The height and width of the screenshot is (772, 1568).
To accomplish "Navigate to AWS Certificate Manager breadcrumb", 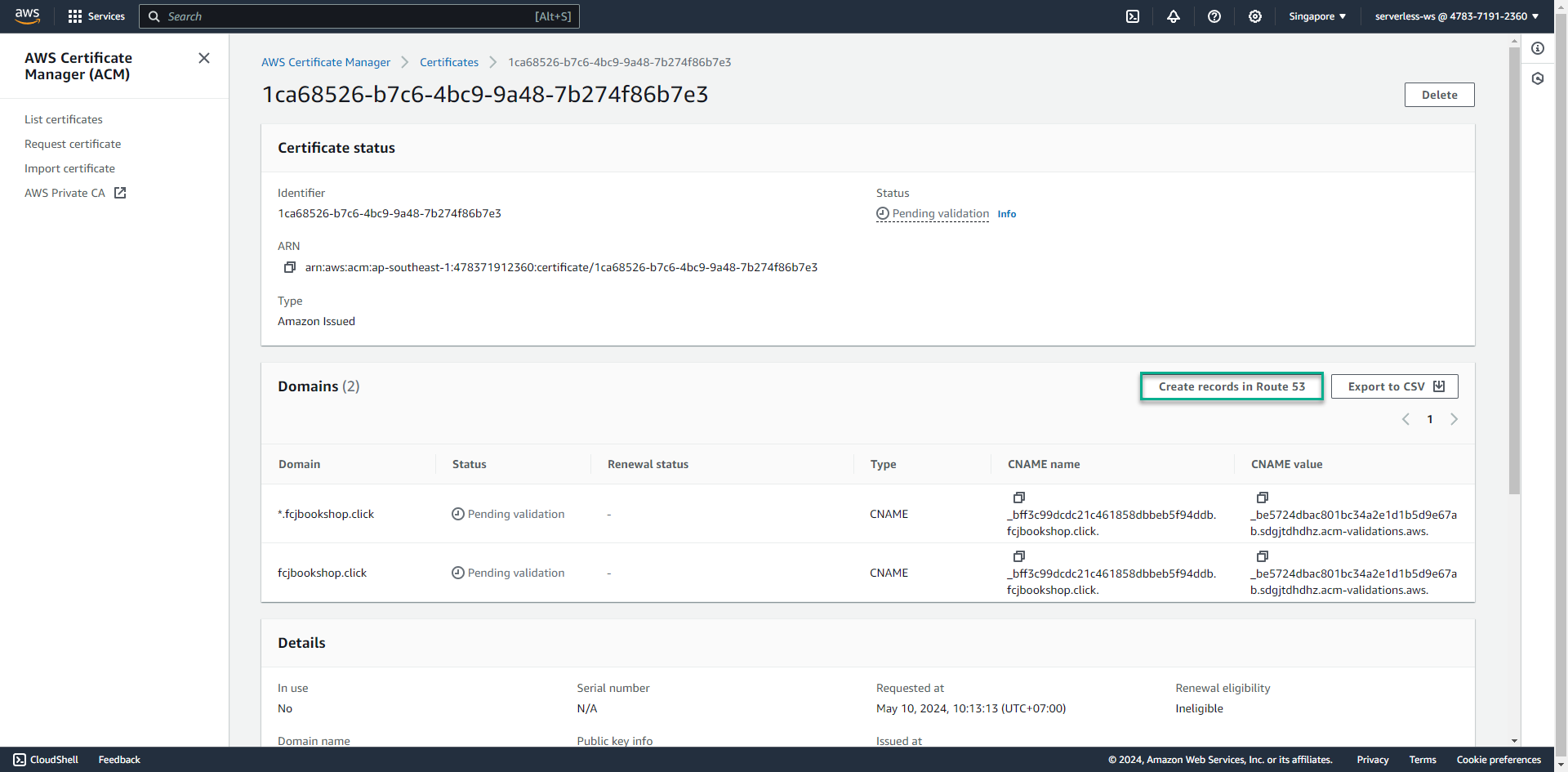I will point(326,62).
